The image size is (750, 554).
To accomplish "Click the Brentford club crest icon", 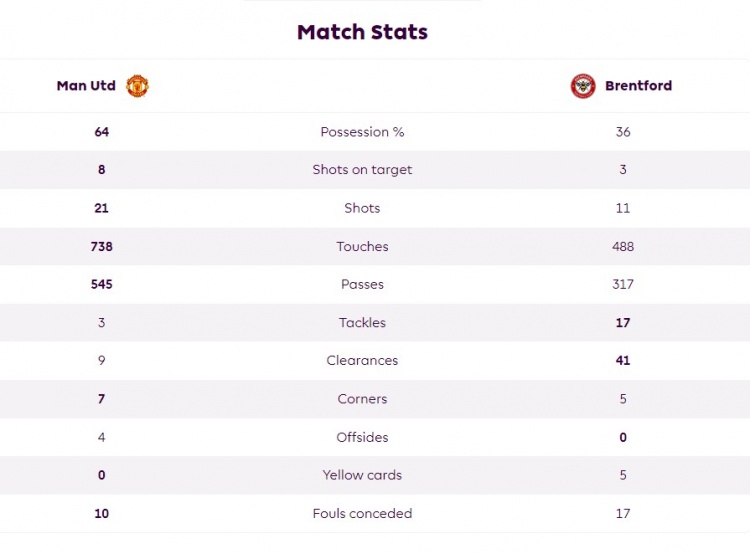I will 583,86.
